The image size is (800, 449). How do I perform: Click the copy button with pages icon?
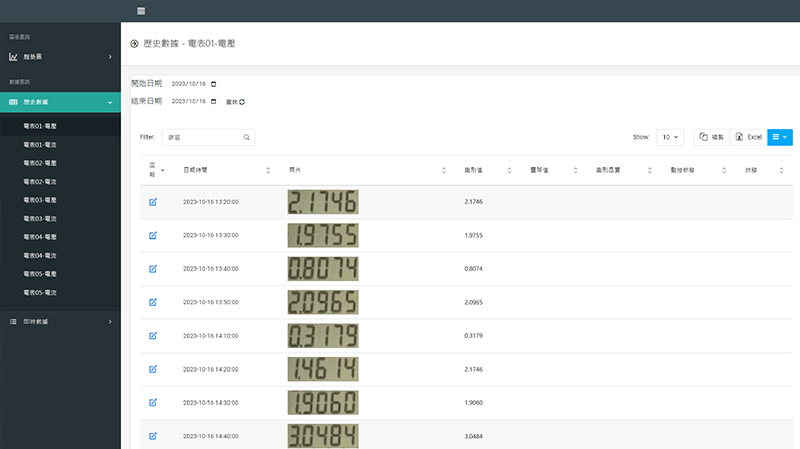[712, 137]
